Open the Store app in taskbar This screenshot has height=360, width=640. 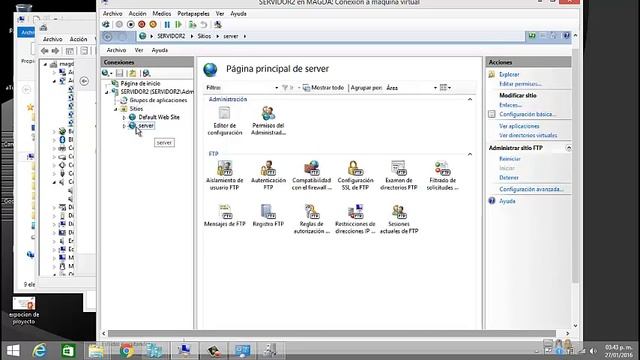tap(68, 350)
